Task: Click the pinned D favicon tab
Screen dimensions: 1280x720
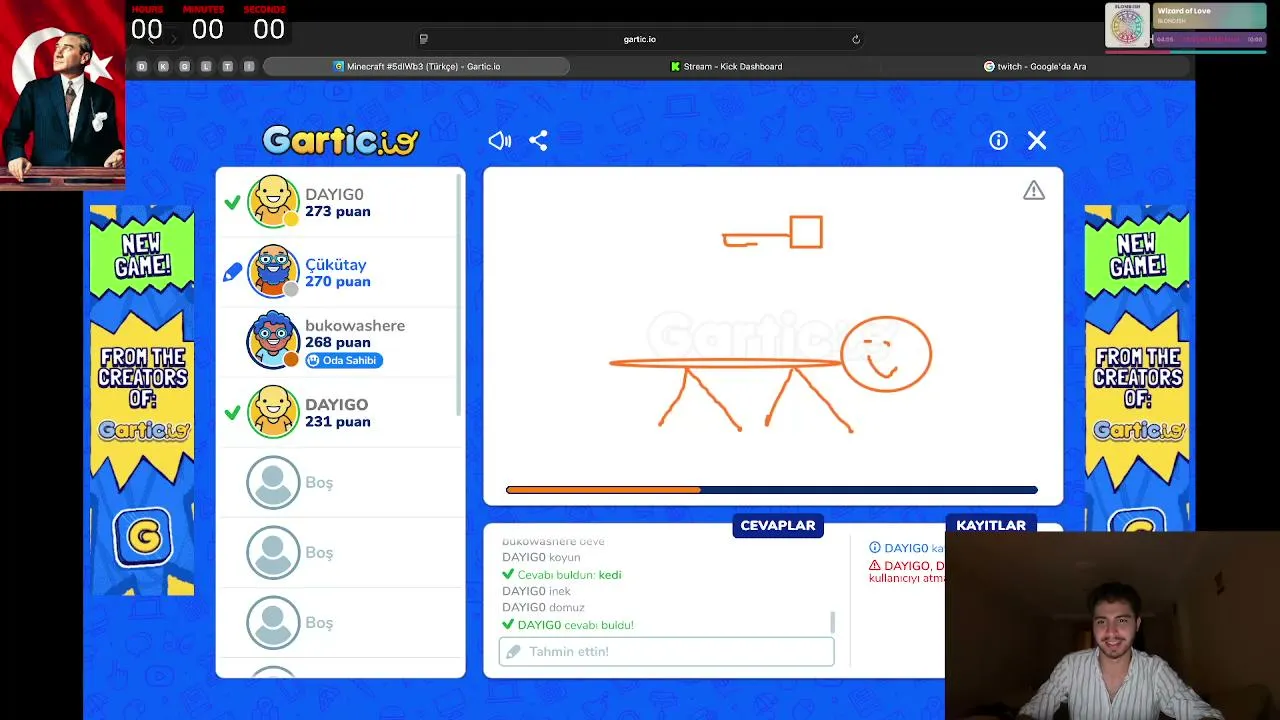Action: (x=141, y=66)
